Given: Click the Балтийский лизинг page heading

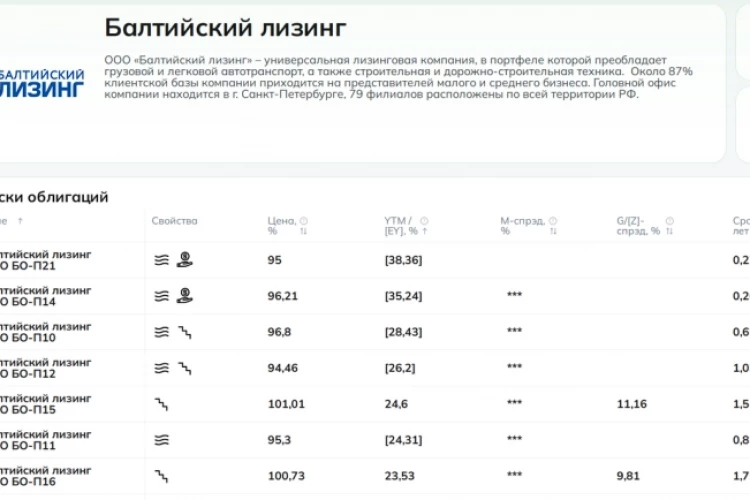Looking at the screenshot, I should (x=225, y=28).
